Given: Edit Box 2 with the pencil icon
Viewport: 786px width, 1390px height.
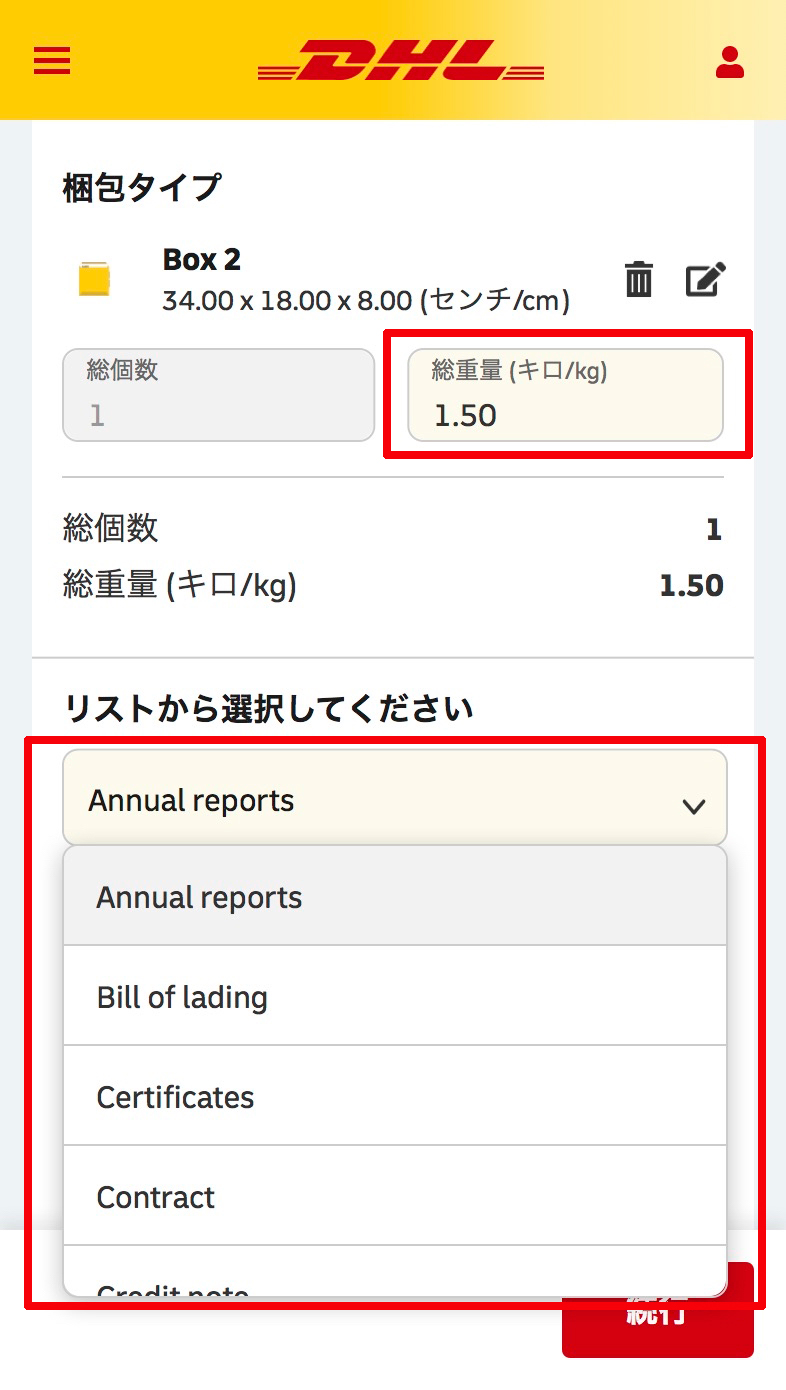Looking at the screenshot, I should (706, 280).
